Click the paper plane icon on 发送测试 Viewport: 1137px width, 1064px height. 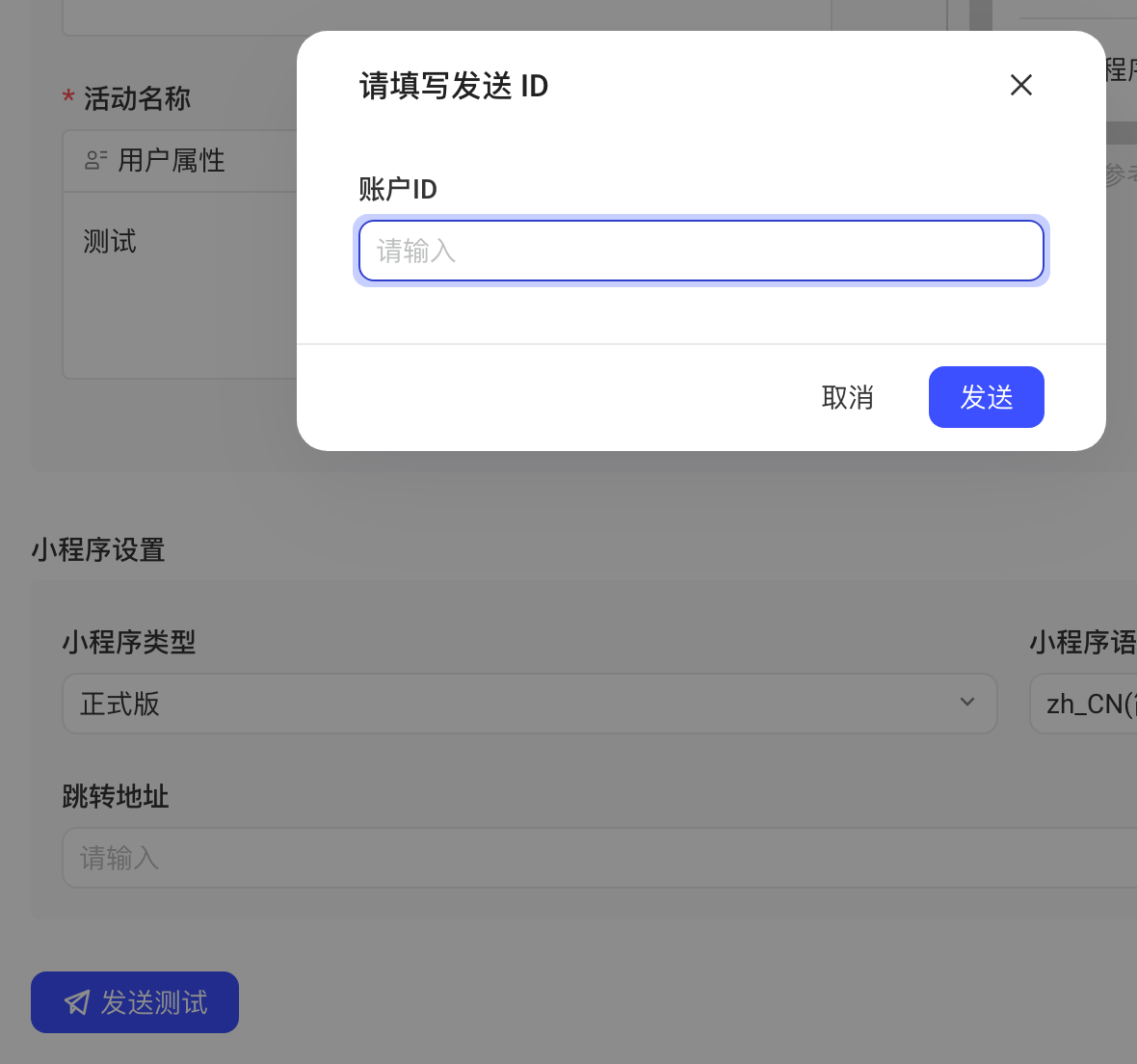[77, 1003]
